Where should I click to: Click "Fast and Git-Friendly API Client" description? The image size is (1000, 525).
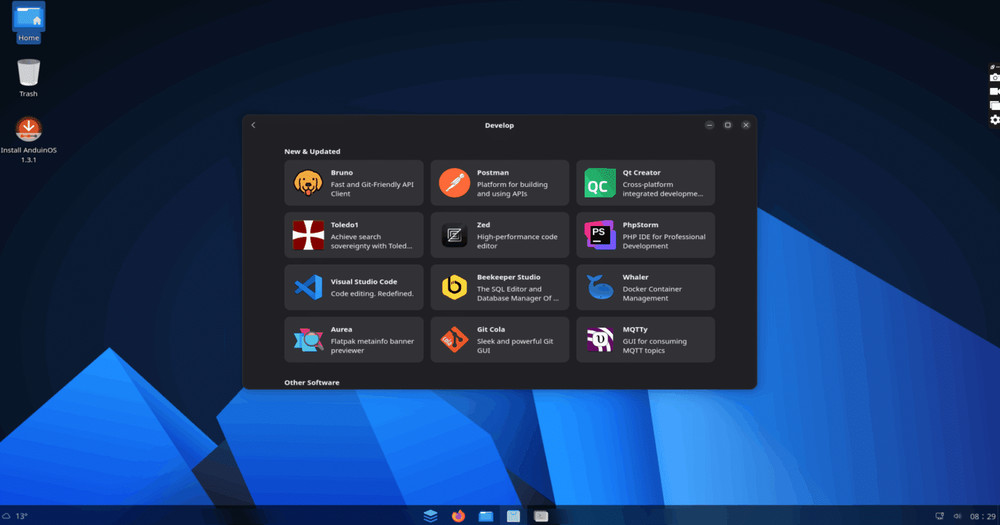click(372, 189)
